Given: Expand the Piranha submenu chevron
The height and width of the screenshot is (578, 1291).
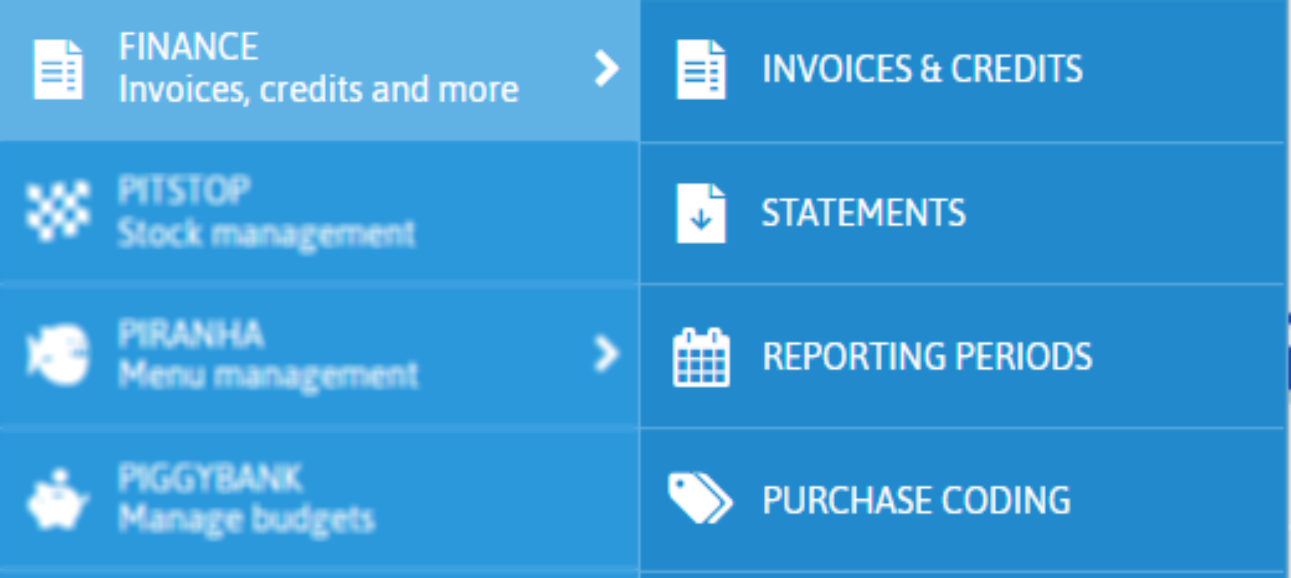Looking at the screenshot, I should [606, 354].
